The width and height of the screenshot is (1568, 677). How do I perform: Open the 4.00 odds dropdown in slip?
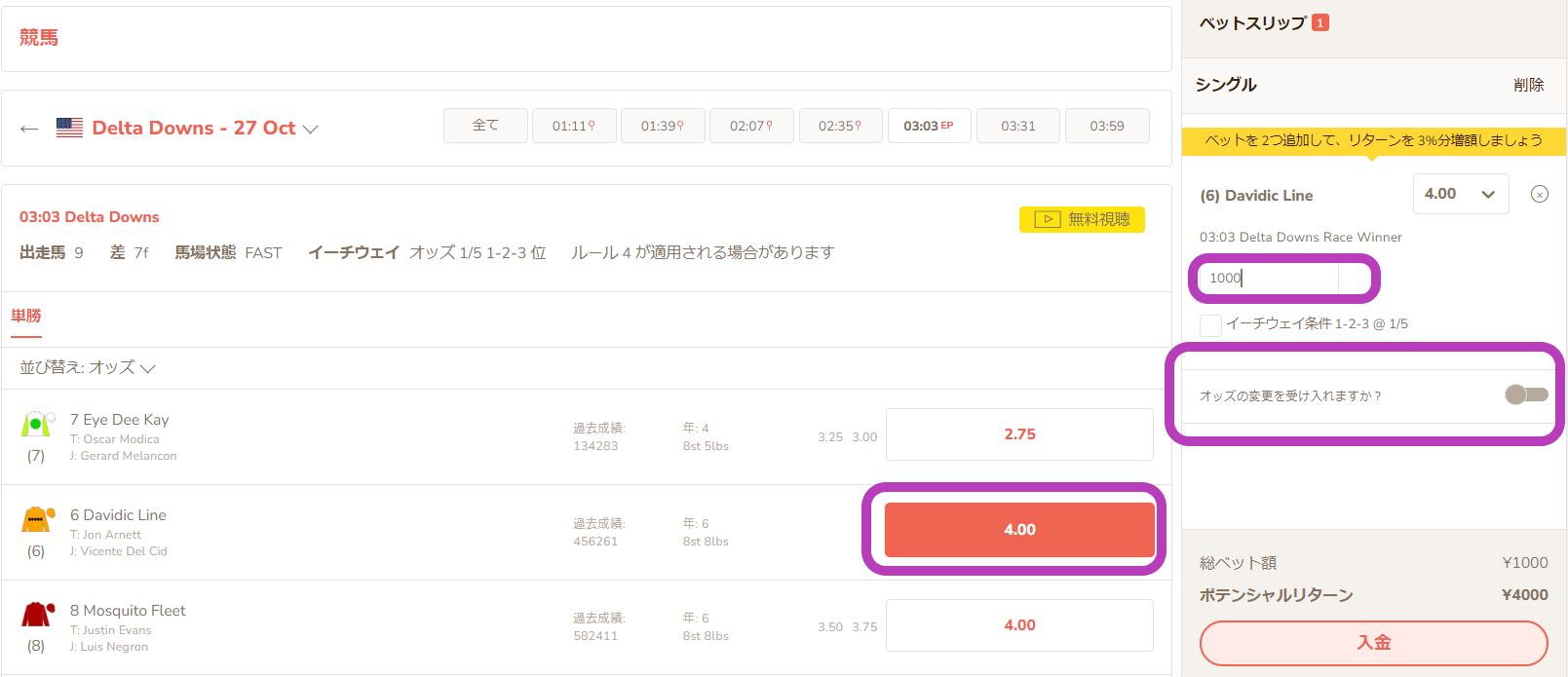click(1461, 194)
